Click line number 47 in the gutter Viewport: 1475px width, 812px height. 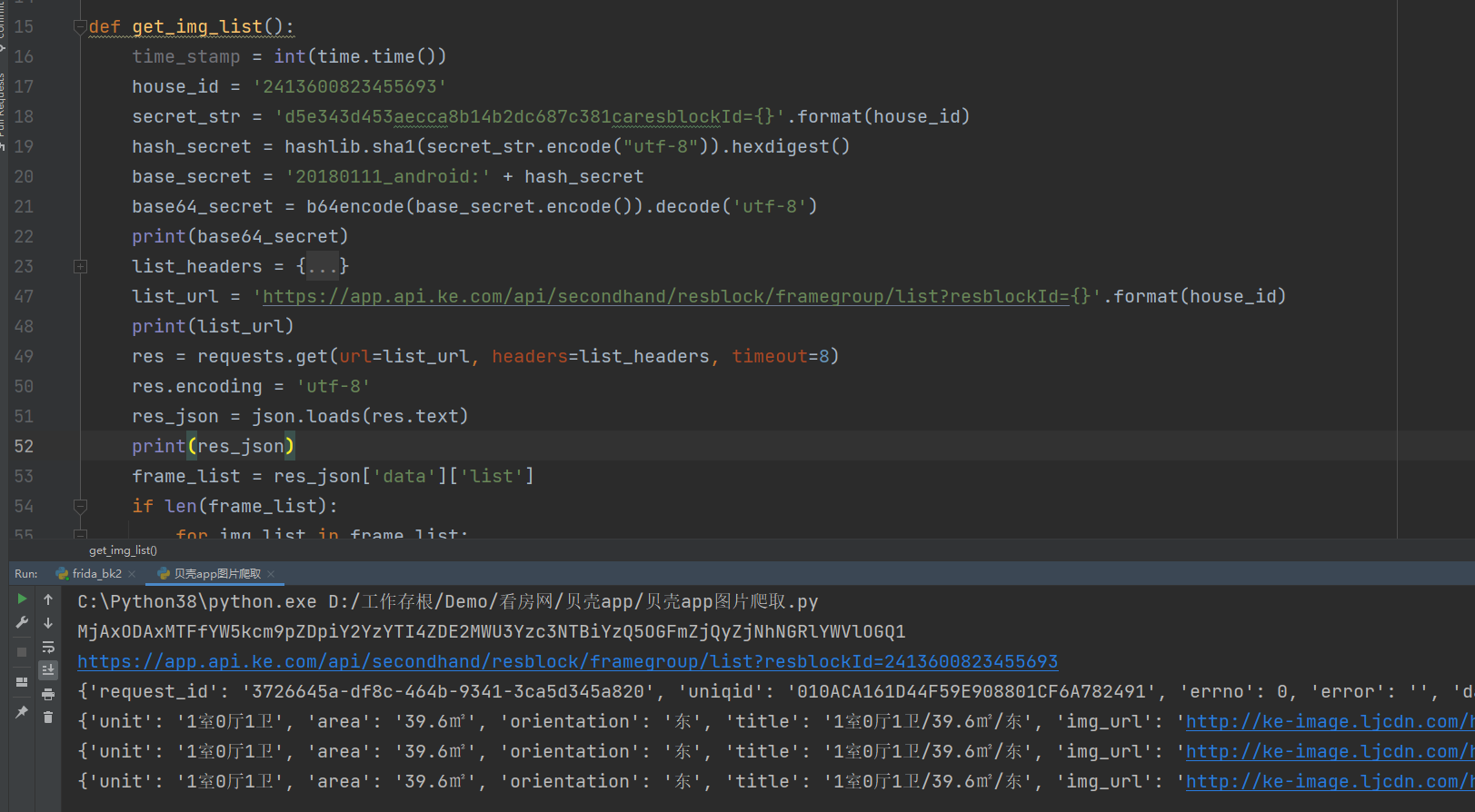tap(24, 296)
